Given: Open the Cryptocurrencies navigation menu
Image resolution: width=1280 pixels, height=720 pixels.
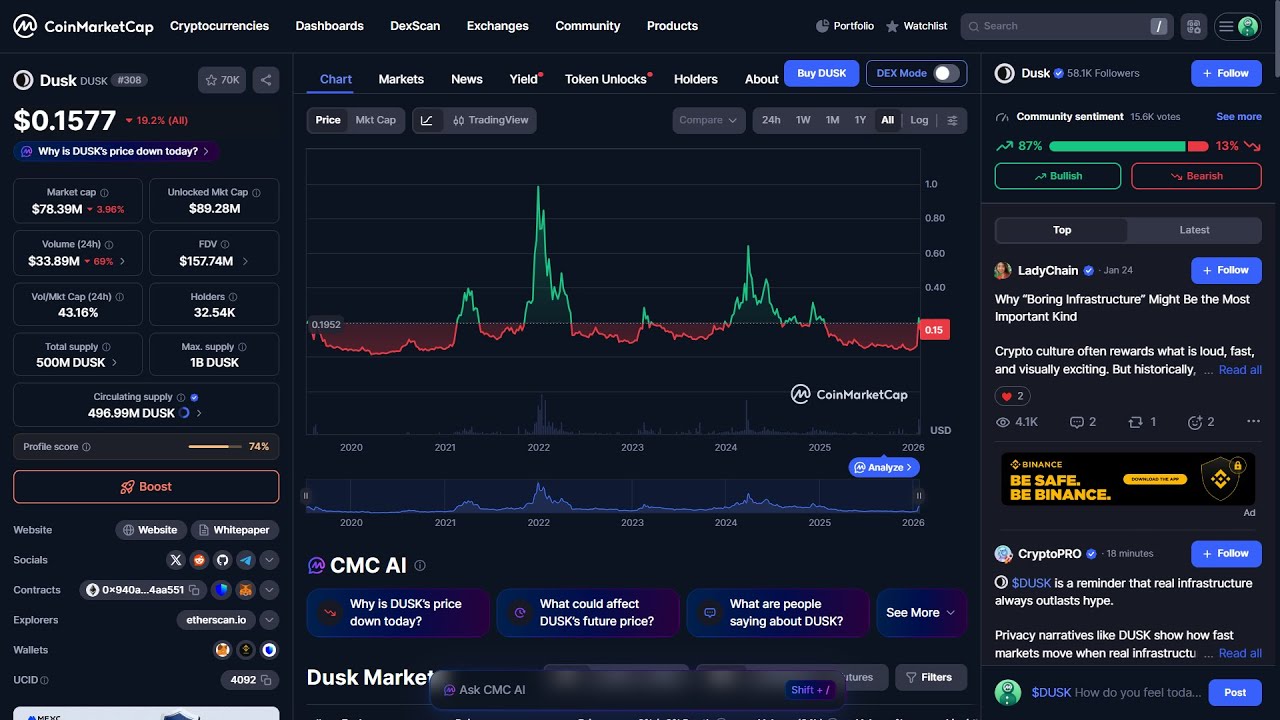Looking at the screenshot, I should click(219, 26).
